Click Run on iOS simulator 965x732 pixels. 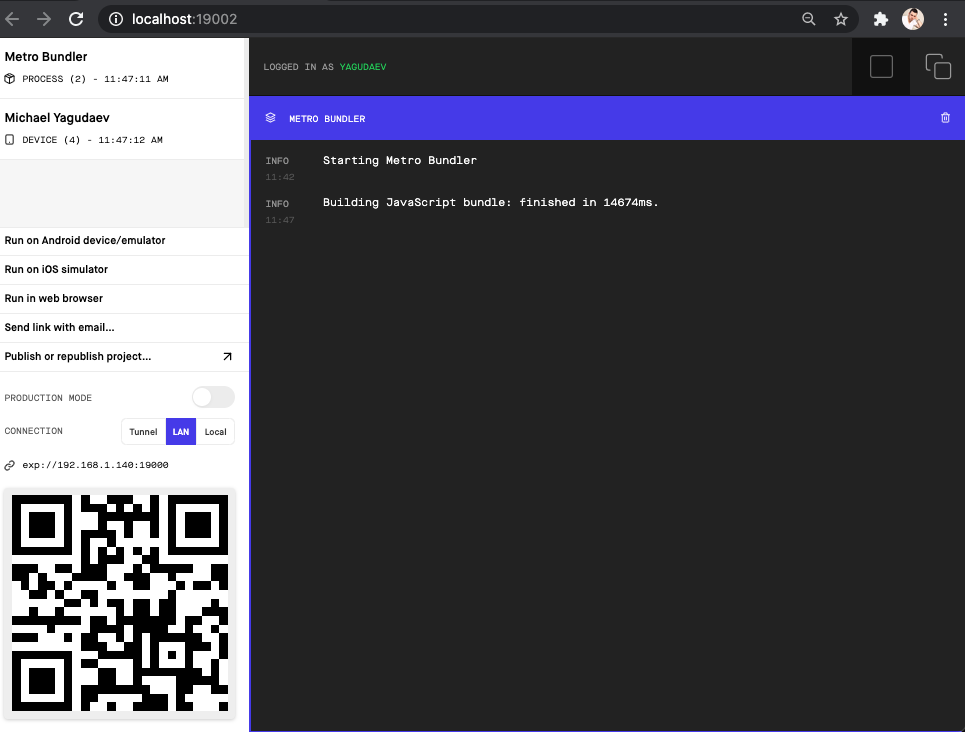coord(56,269)
